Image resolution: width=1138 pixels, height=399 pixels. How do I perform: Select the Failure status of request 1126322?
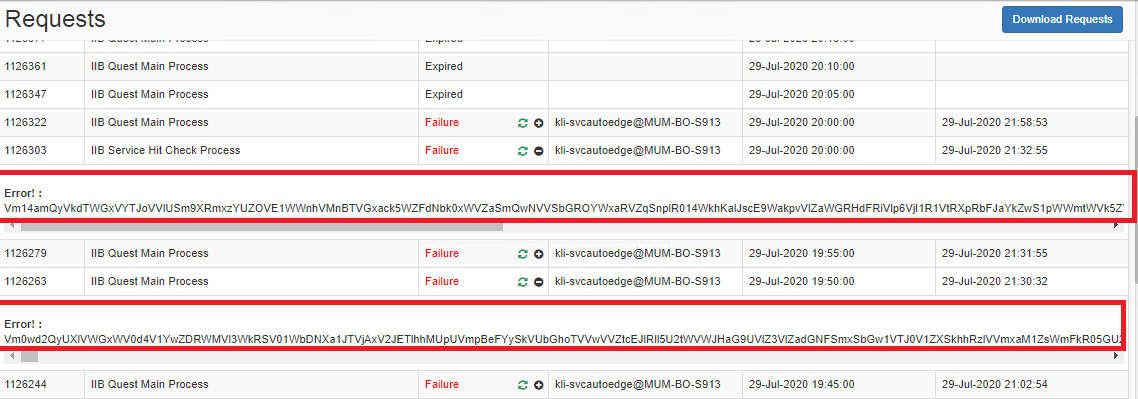[442, 123]
